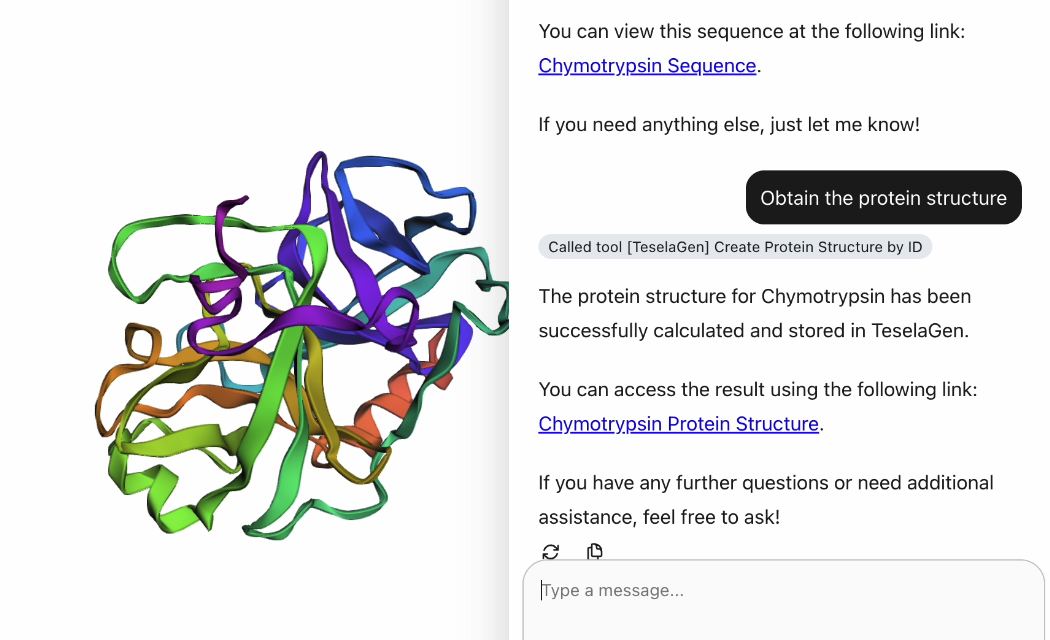Focus the Type a message input field
This screenshot has height=640, width=1050.
click(783, 591)
